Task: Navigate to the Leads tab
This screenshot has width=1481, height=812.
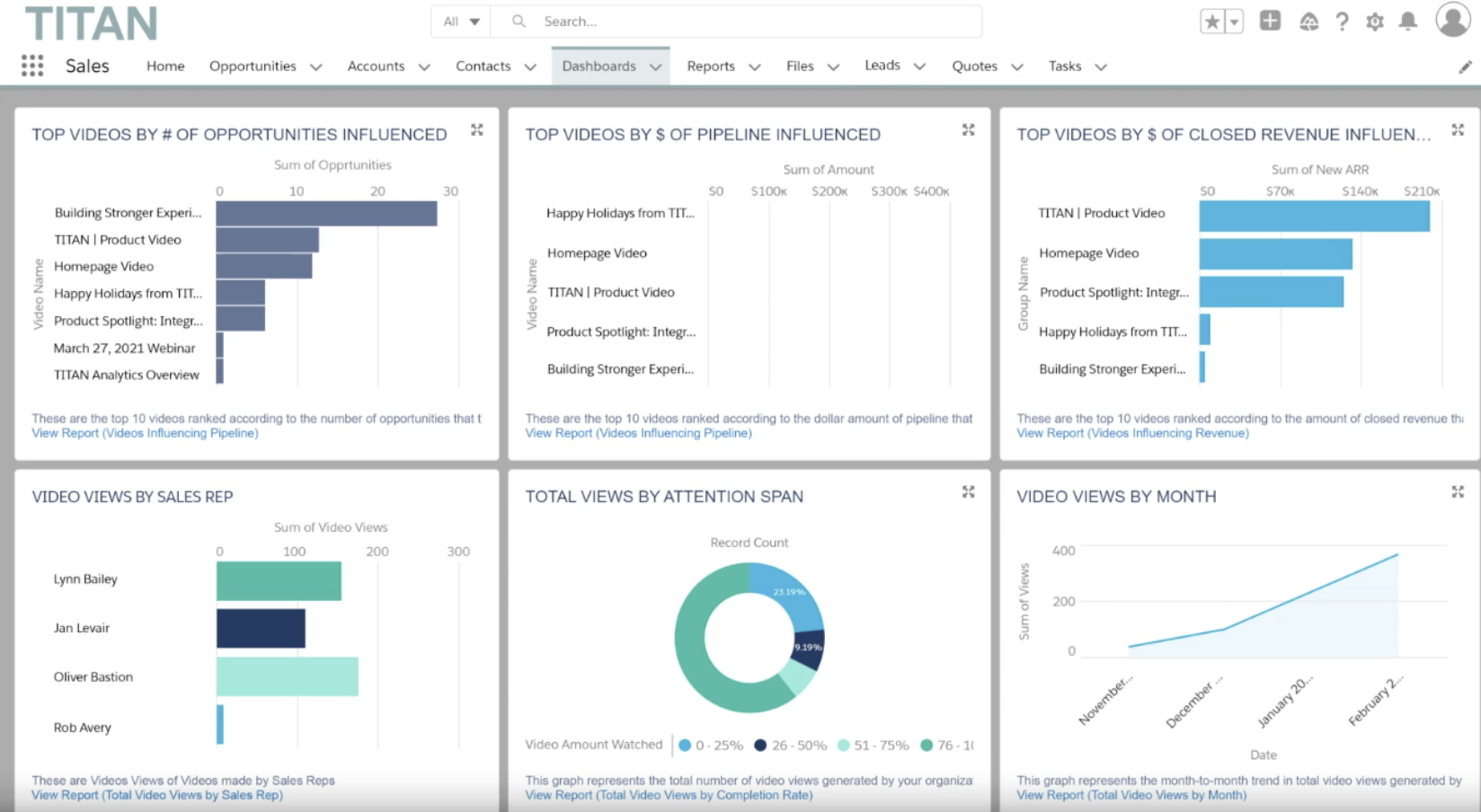Action: 882,65
